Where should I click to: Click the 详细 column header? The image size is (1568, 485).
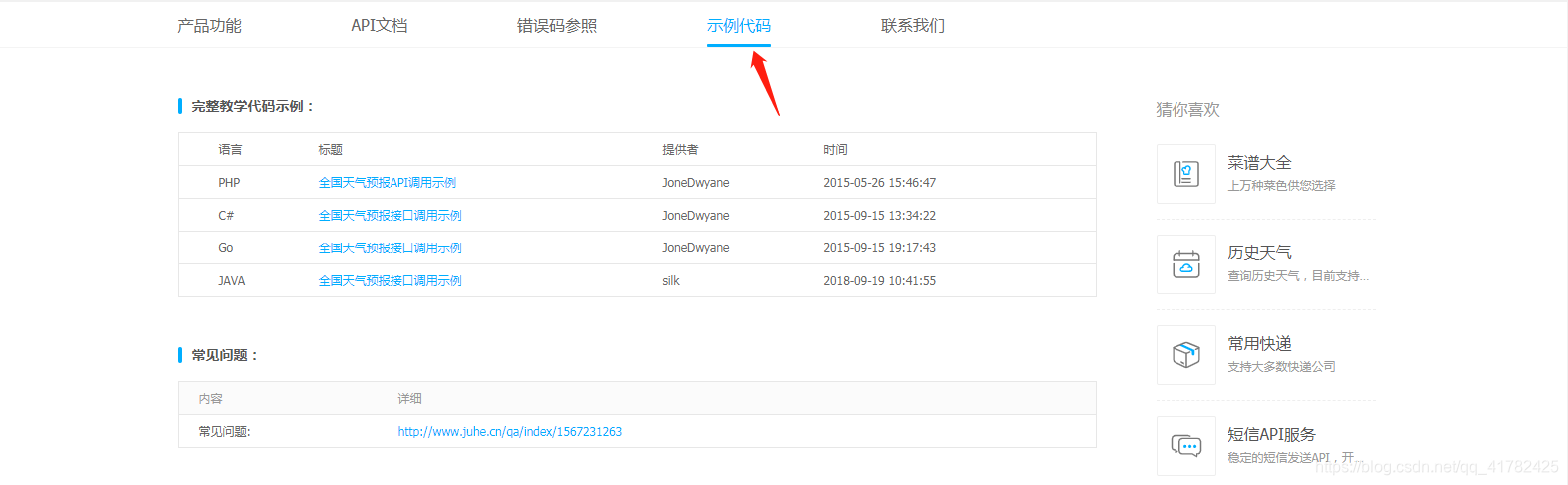409,399
